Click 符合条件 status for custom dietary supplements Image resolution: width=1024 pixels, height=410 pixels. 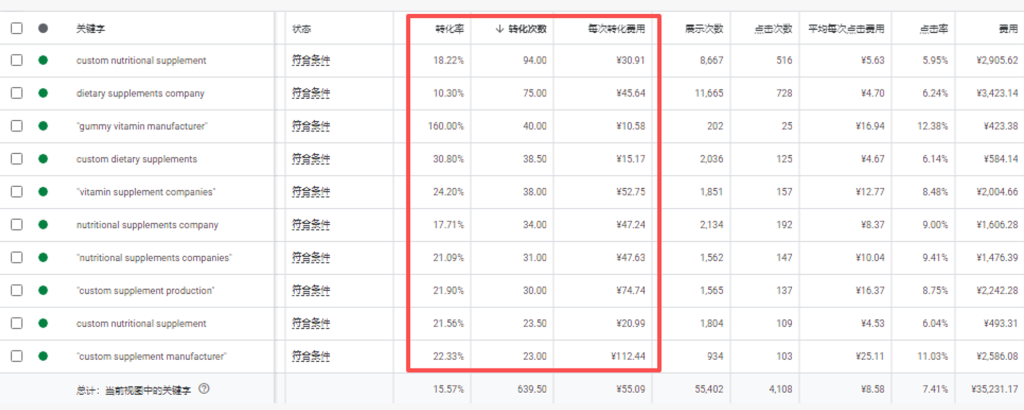[310, 159]
